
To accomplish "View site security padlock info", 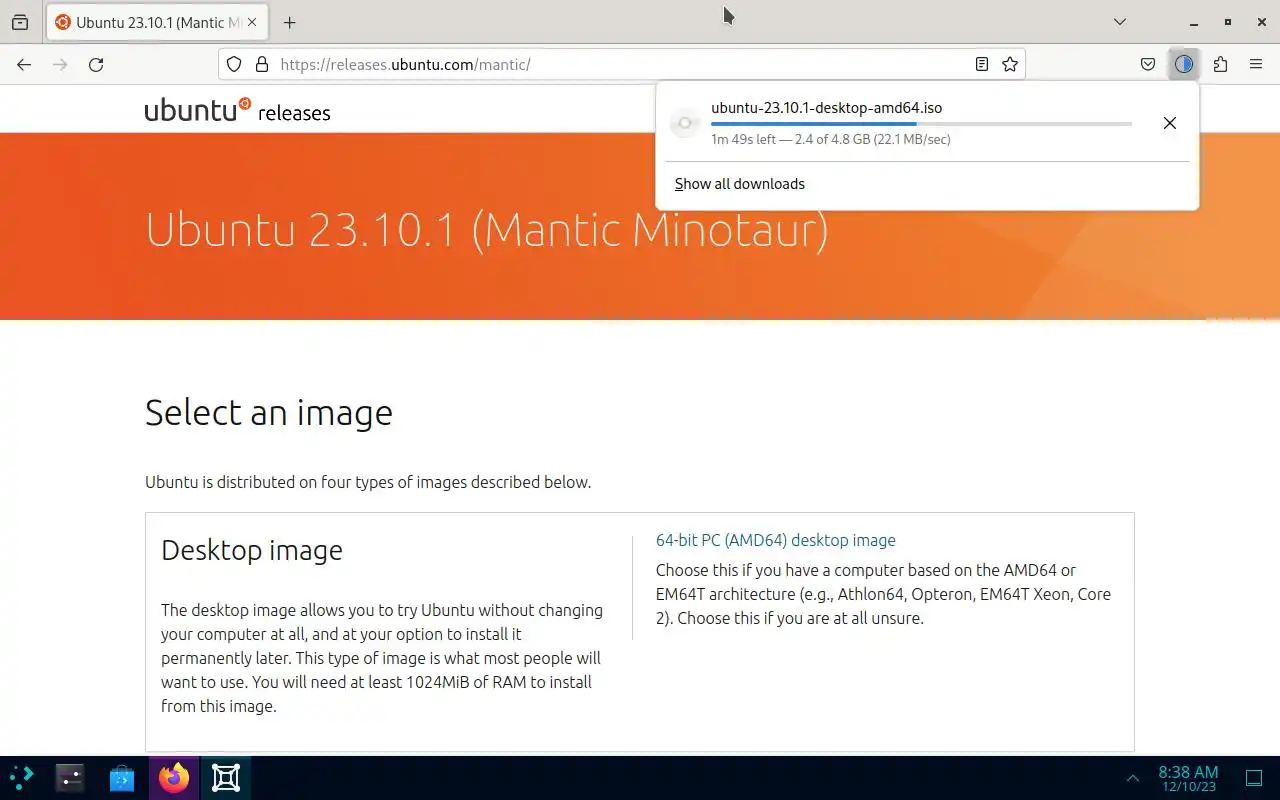I will 262,64.
